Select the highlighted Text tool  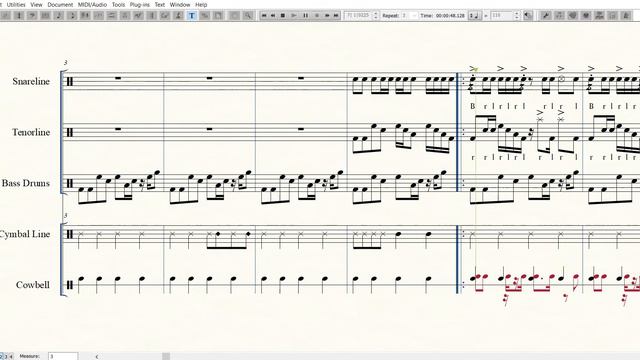click(x=191, y=16)
